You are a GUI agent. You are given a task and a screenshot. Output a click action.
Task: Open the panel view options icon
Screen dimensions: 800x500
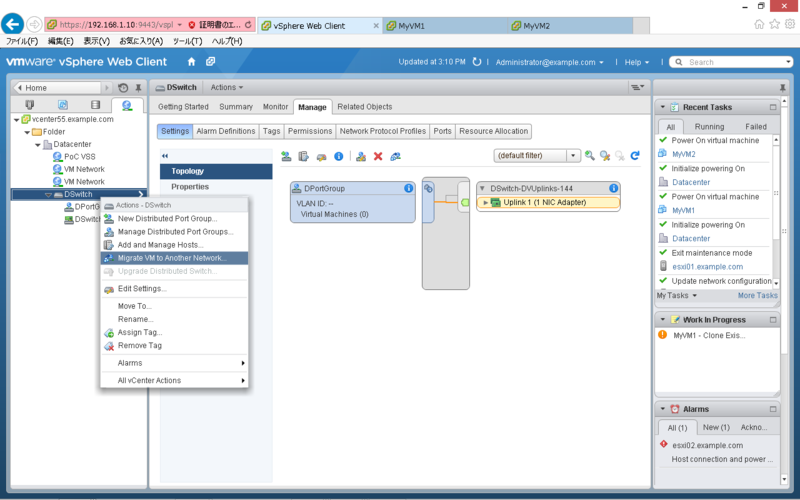[637, 87]
